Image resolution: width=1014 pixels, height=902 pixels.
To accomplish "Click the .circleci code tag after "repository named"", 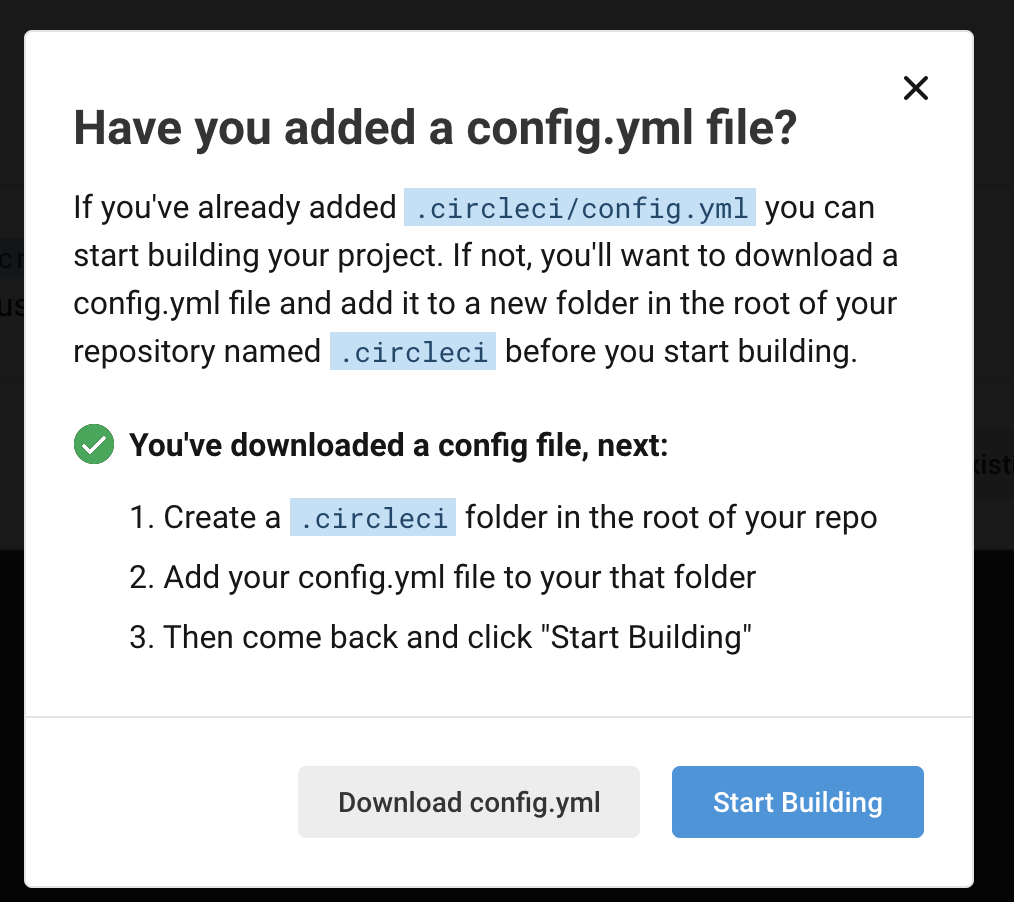I will [x=413, y=352].
